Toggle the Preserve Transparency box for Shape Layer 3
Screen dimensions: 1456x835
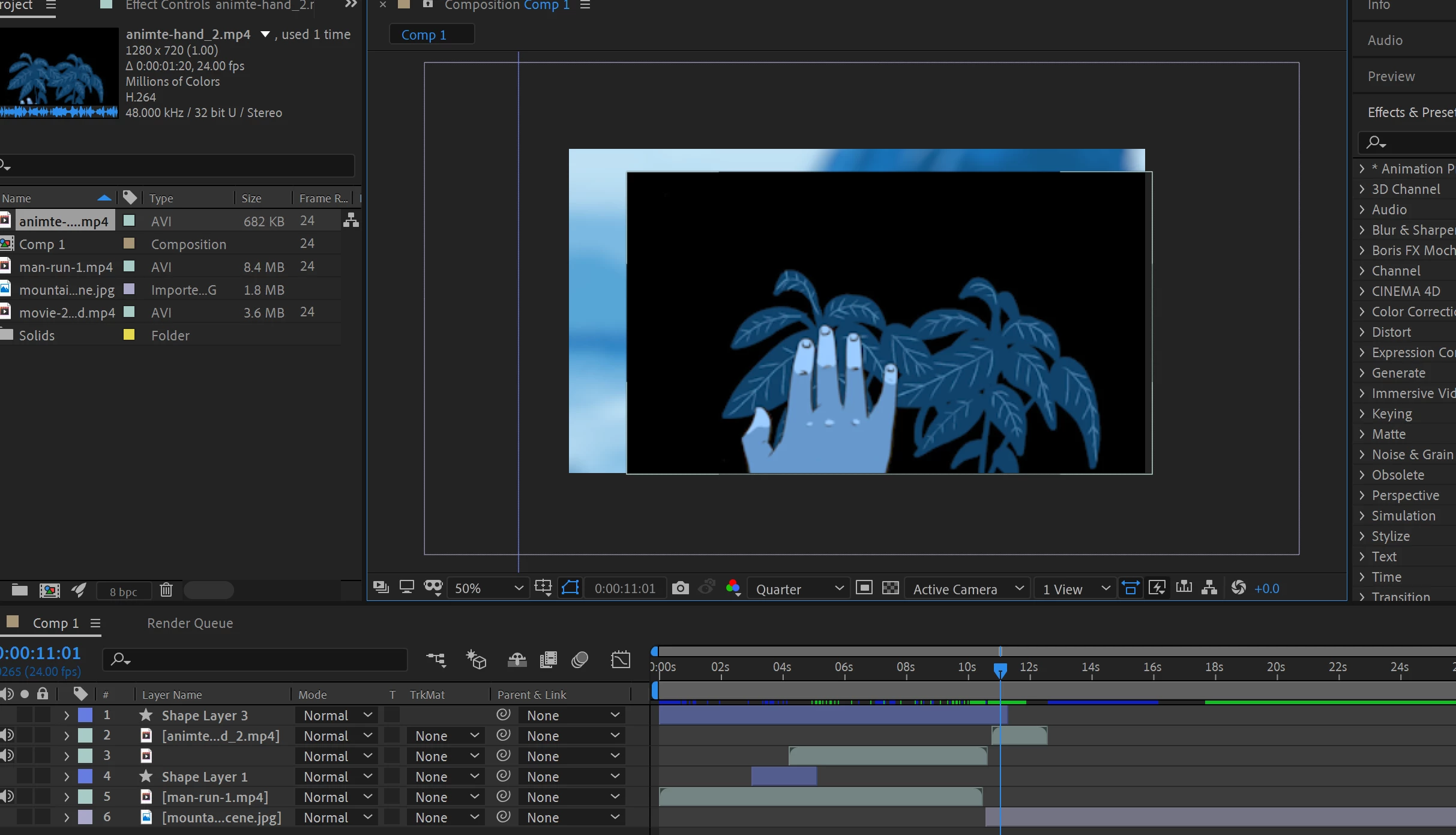point(392,716)
